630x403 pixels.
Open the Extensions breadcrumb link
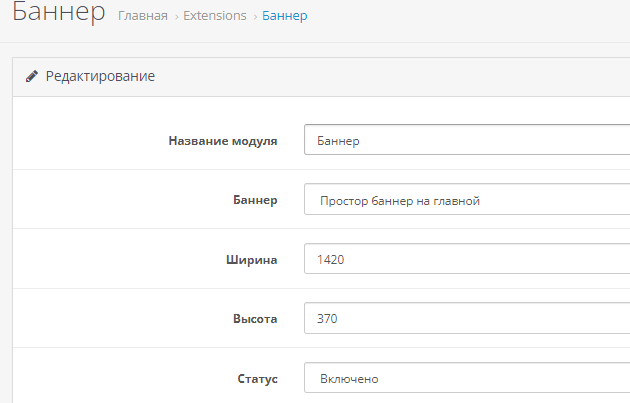click(x=215, y=16)
